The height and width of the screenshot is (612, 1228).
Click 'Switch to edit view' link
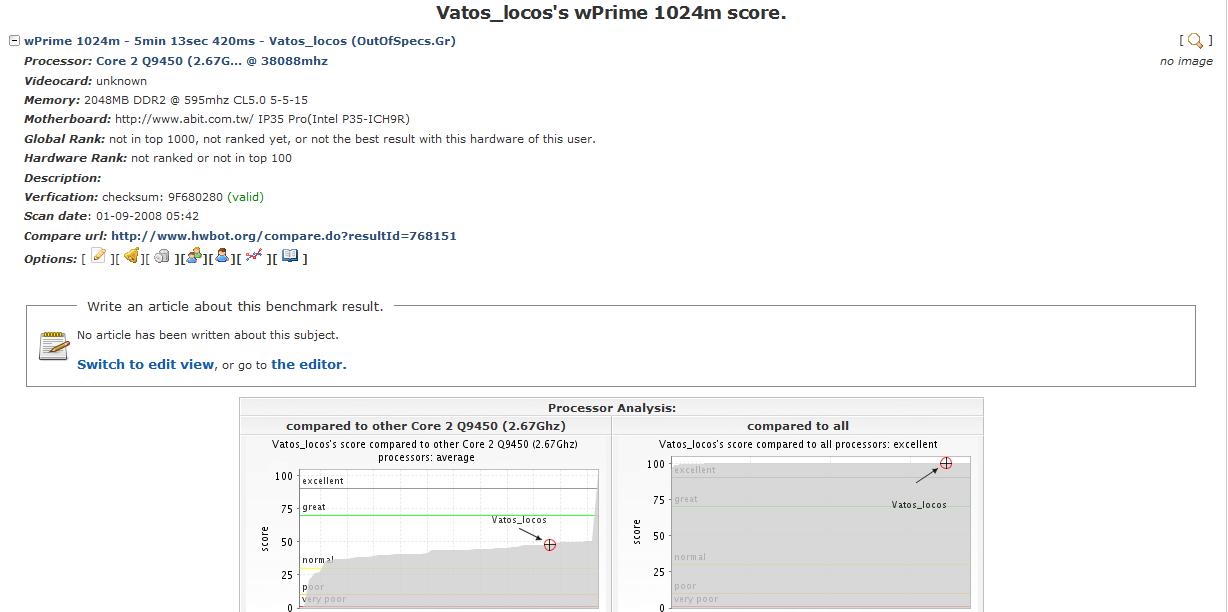146,365
